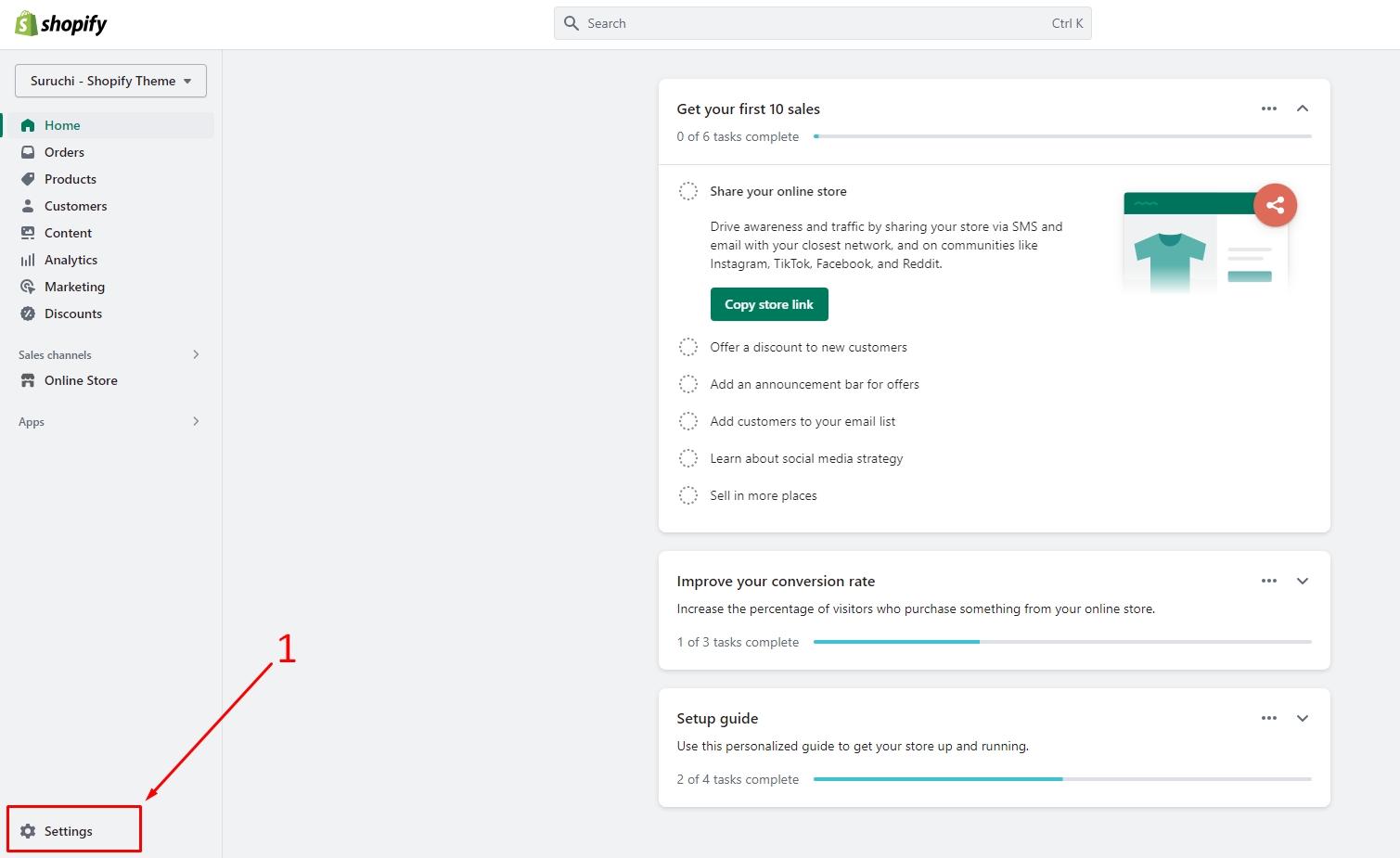Screen dimensions: 1400x858
Task: Click the Products tag icon
Action: tap(28, 179)
